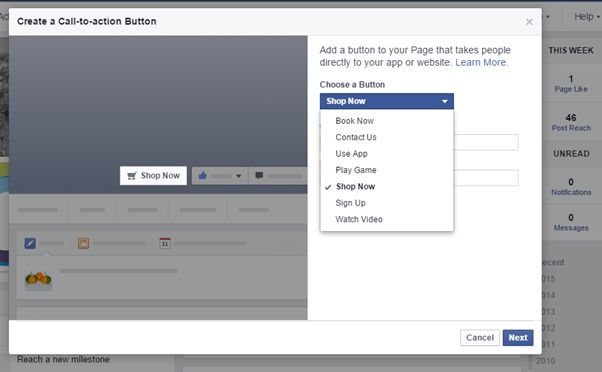Click the second input field below

tap(486, 178)
